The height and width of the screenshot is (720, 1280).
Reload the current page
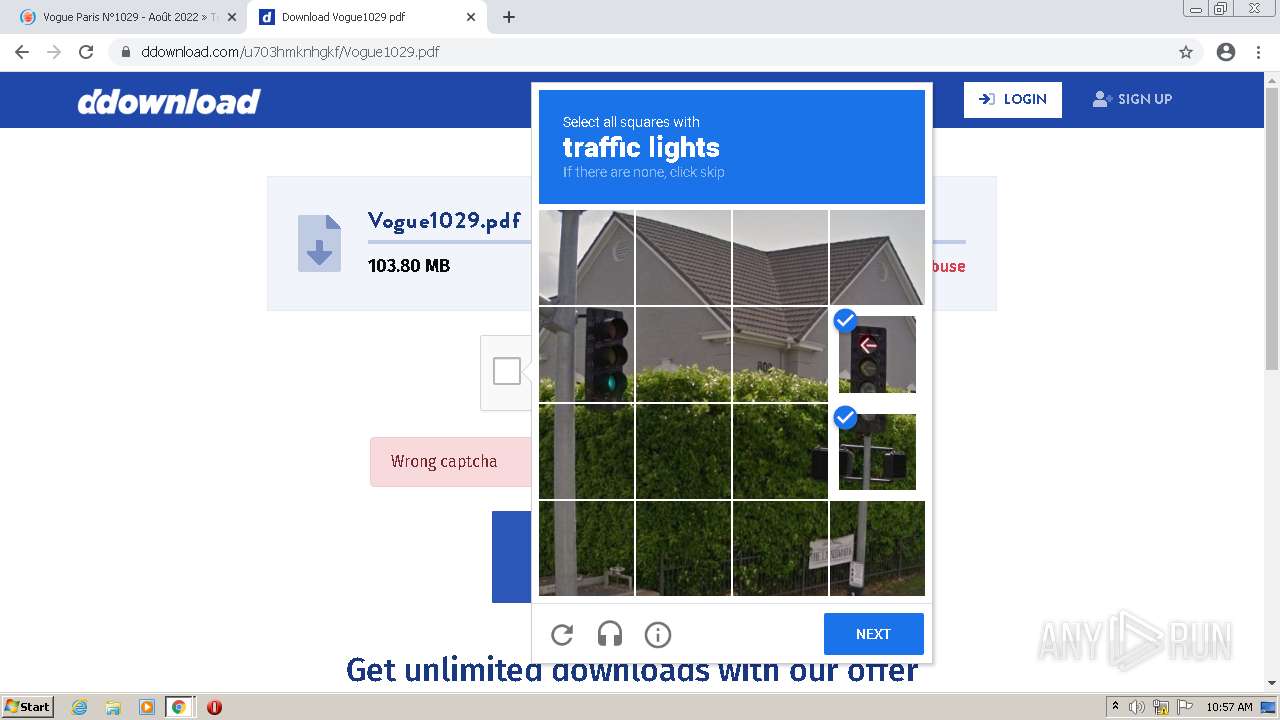[86, 52]
